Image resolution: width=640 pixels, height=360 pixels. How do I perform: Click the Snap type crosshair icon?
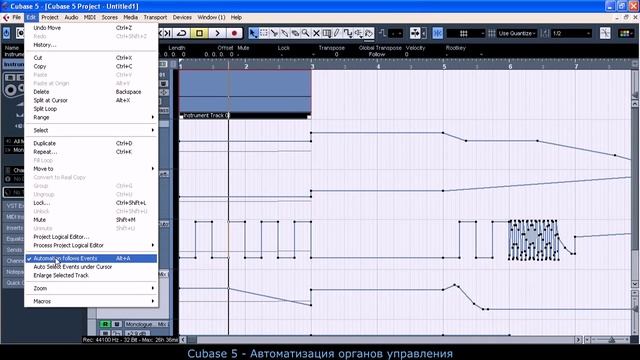[x=415, y=33]
